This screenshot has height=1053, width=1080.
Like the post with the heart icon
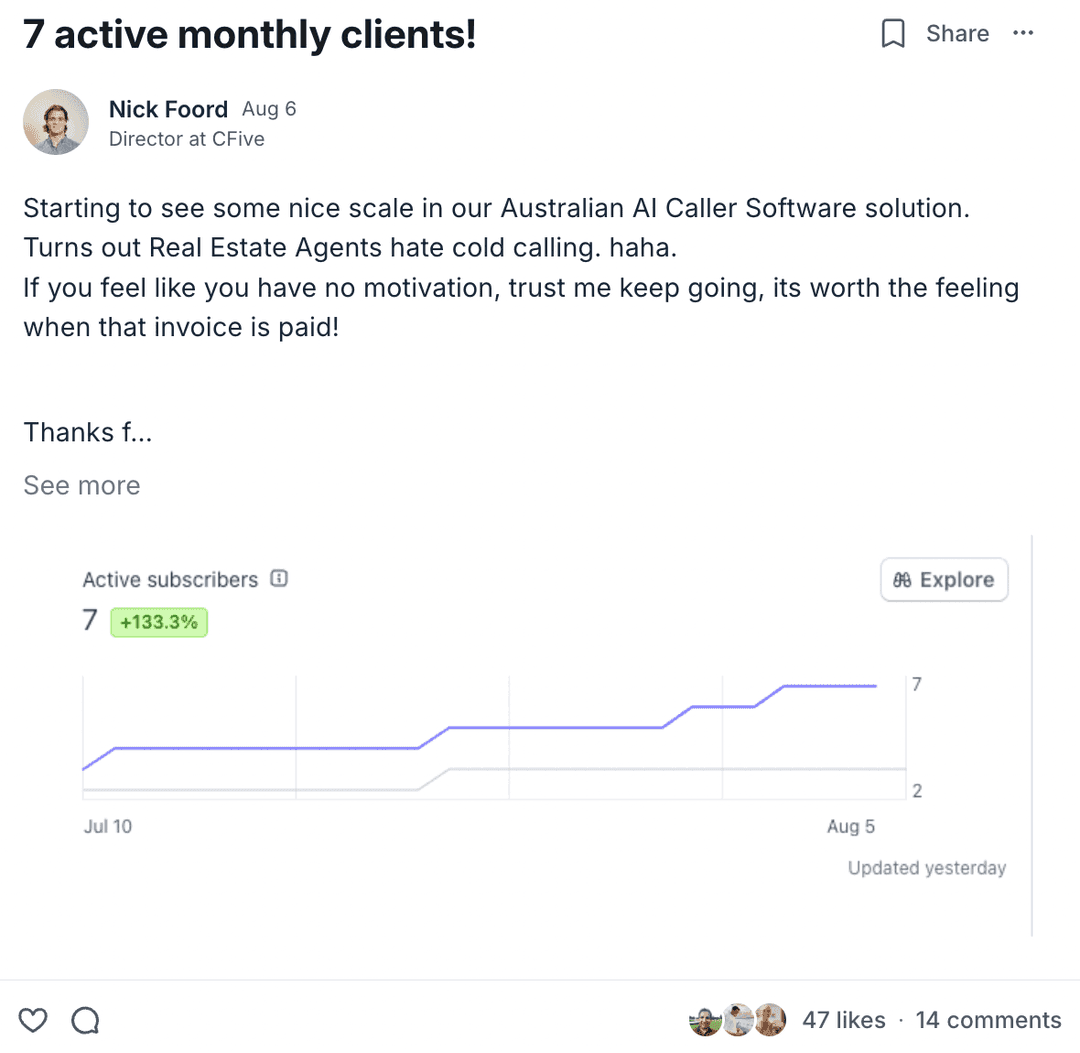[34, 1020]
